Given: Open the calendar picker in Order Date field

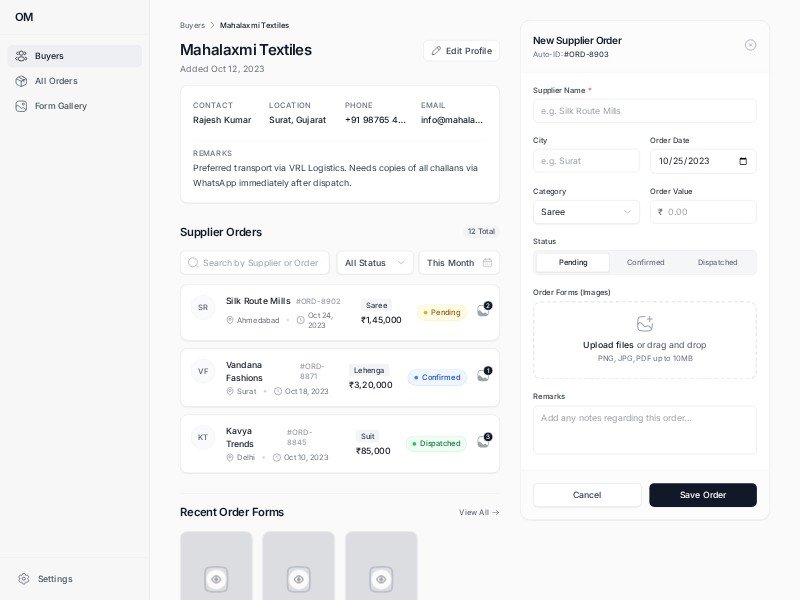Looking at the screenshot, I should (742, 161).
